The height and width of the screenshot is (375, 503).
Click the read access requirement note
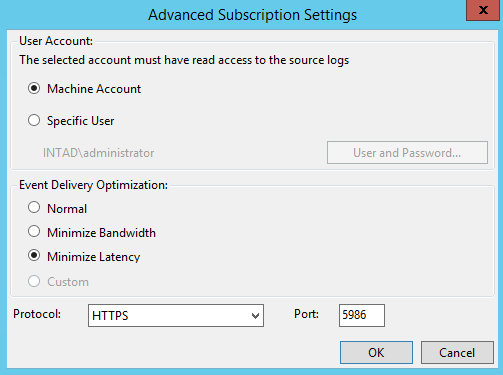pos(184,60)
